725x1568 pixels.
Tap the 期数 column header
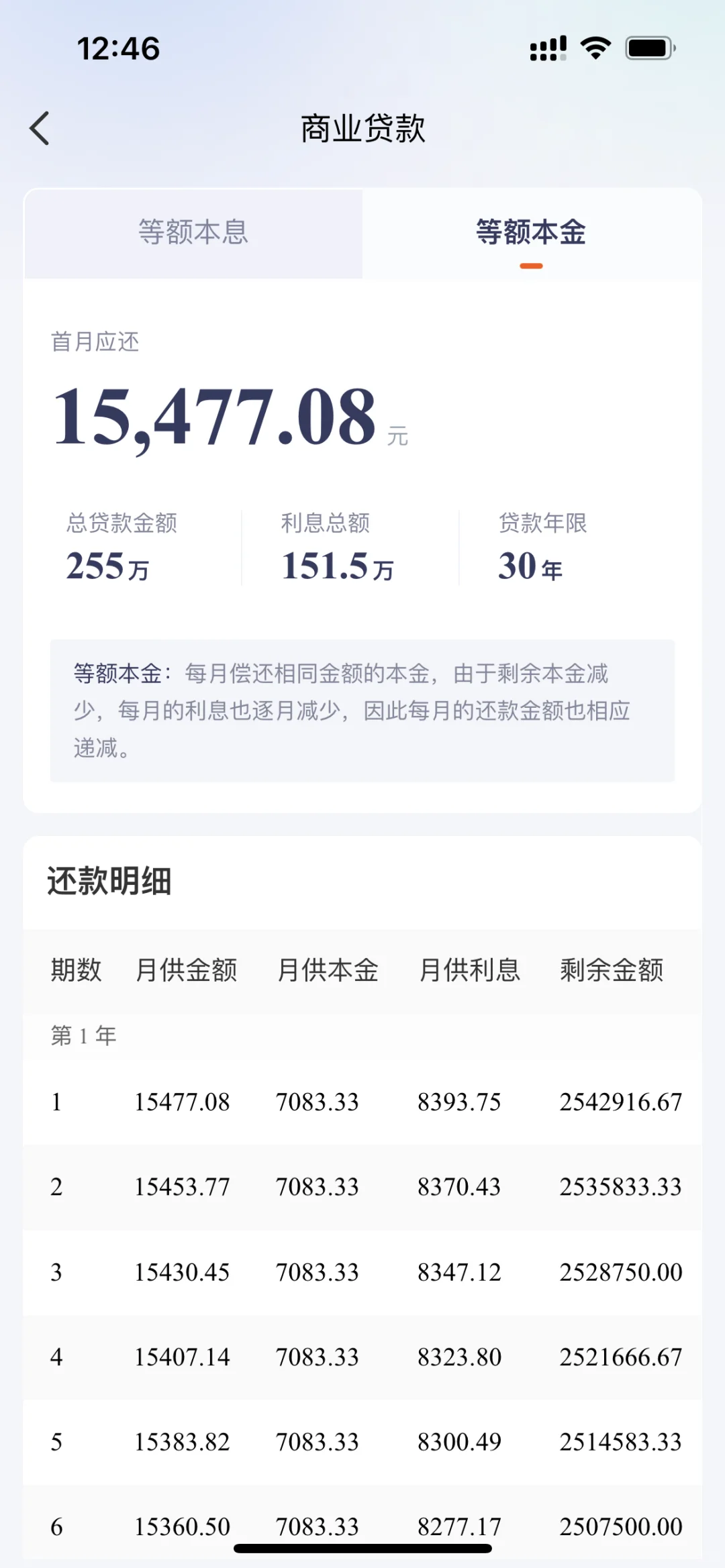77,970
